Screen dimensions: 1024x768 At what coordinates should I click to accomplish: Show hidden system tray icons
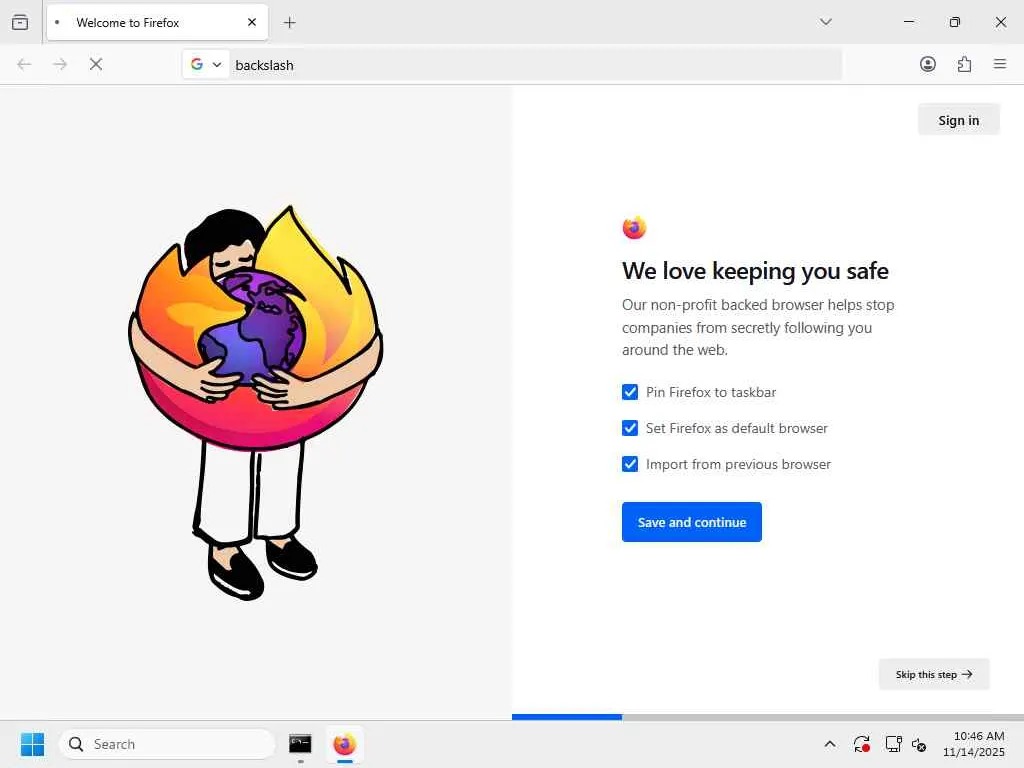[x=829, y=744]
